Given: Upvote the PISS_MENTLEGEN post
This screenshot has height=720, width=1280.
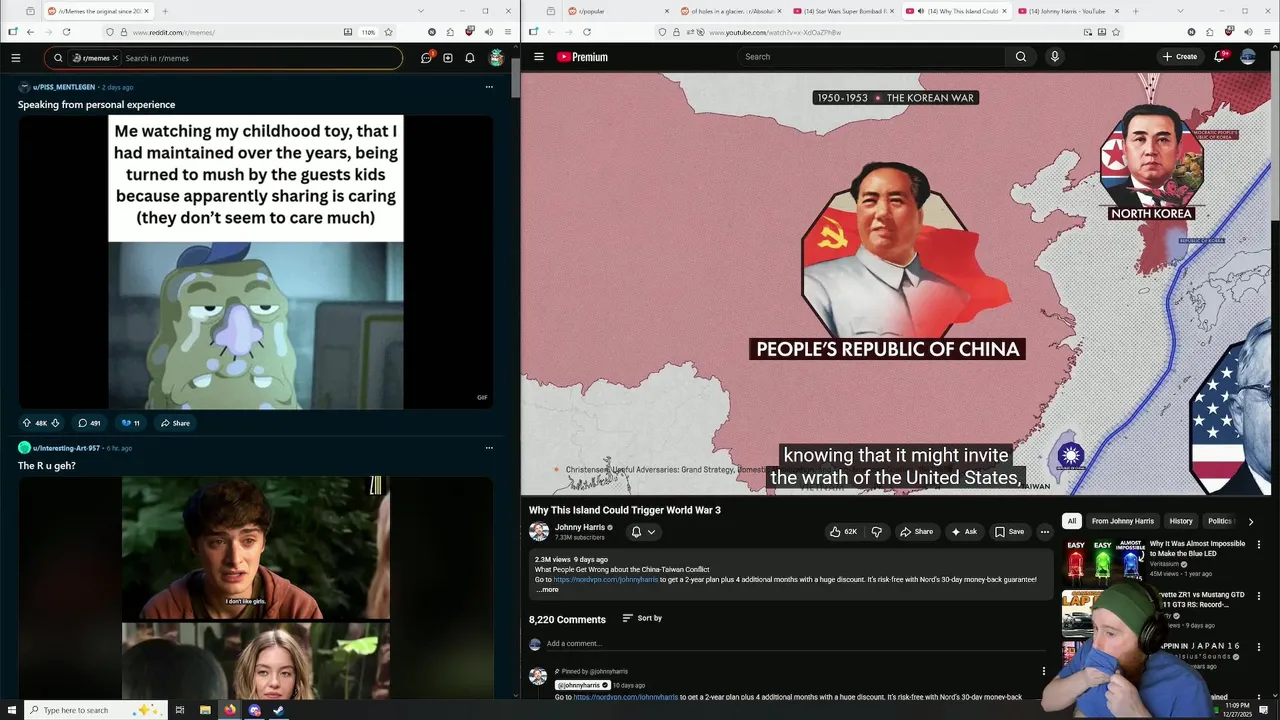Looking at the screenshot, I should 27,423.
